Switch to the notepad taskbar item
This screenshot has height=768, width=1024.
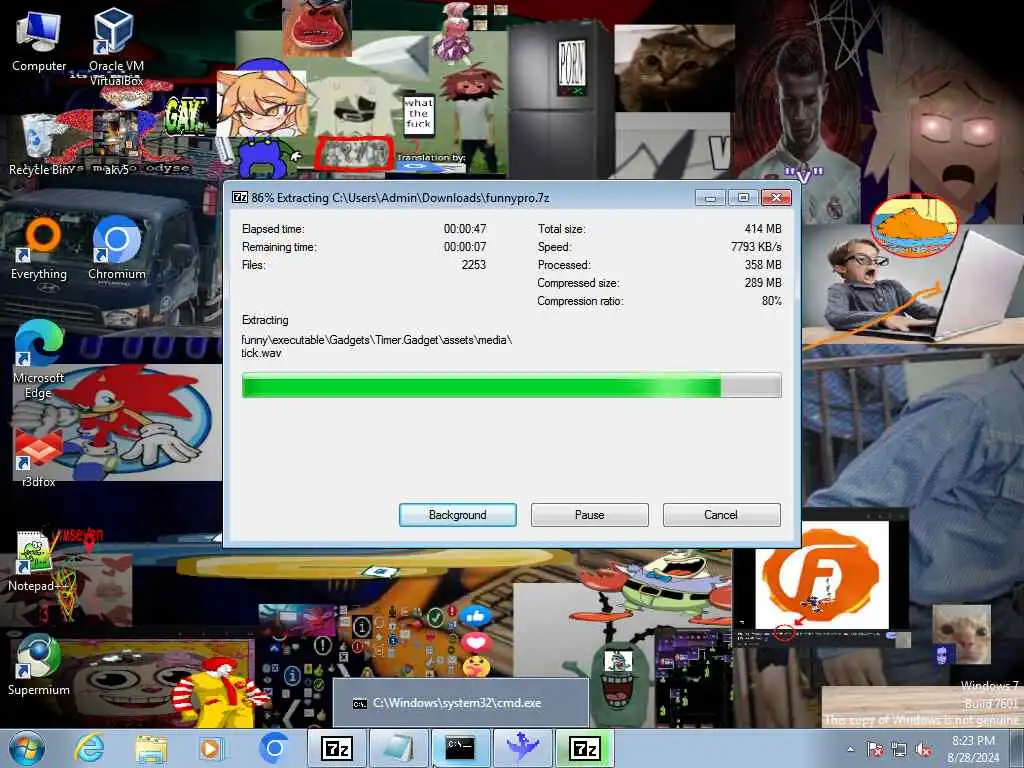[398, 748]
